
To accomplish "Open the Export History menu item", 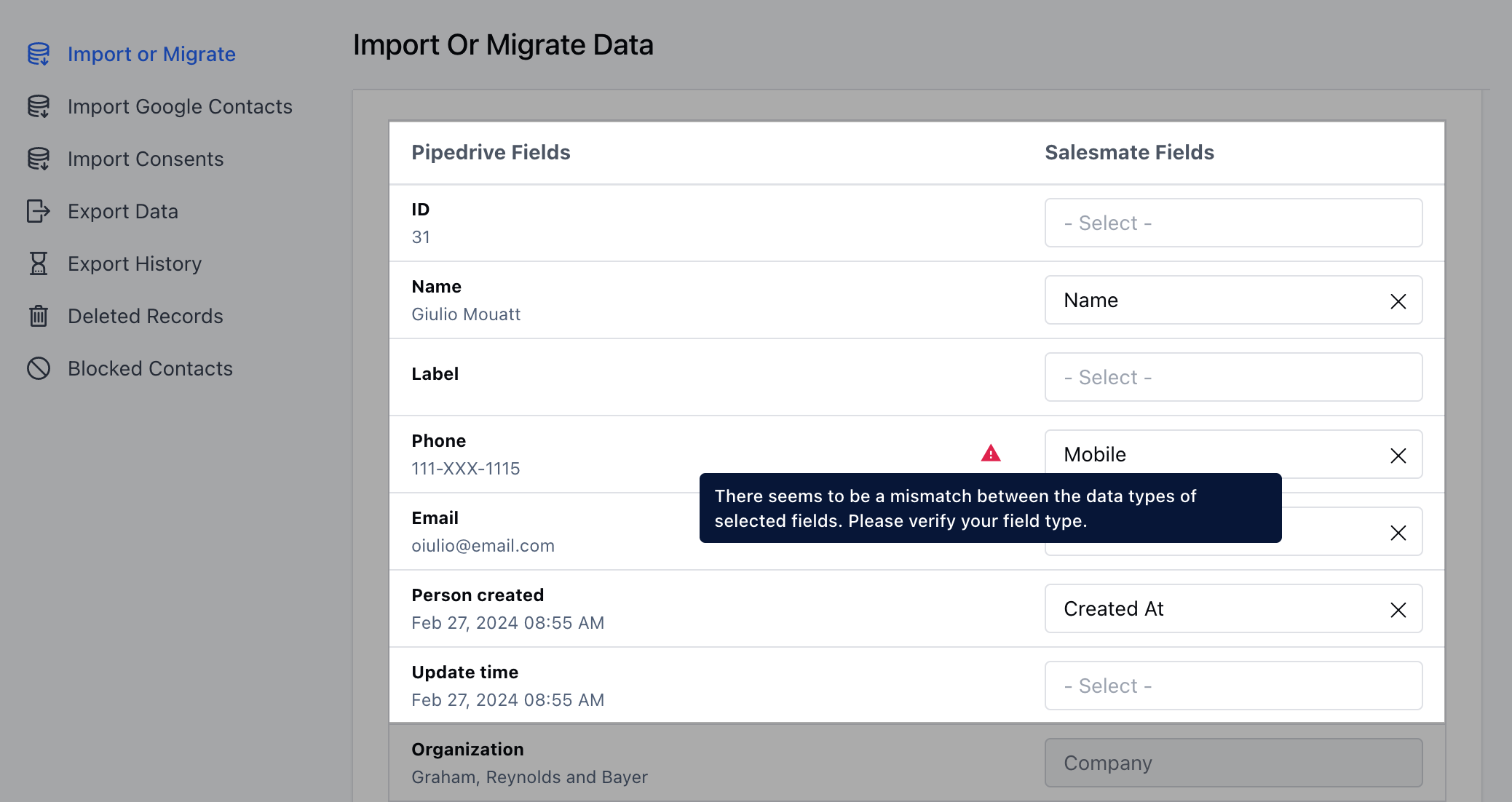I will (x=135, y=263).
